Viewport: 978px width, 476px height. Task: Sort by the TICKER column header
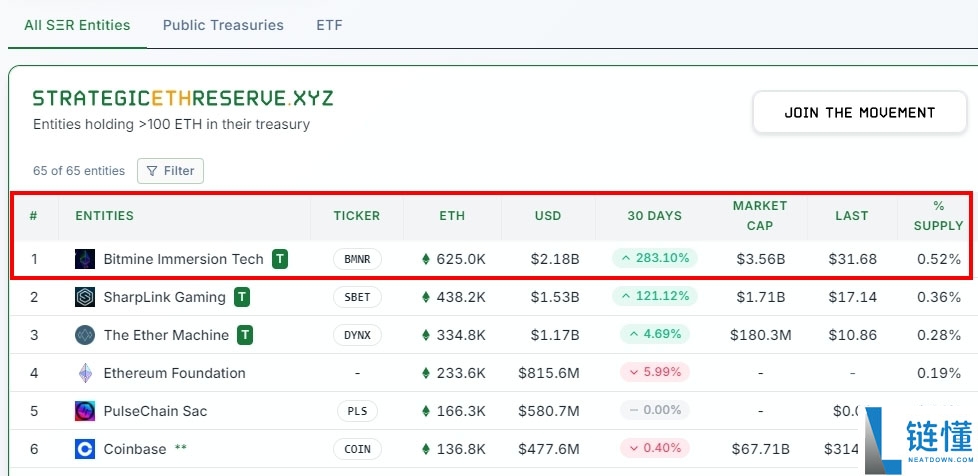(x=357, y=216)
